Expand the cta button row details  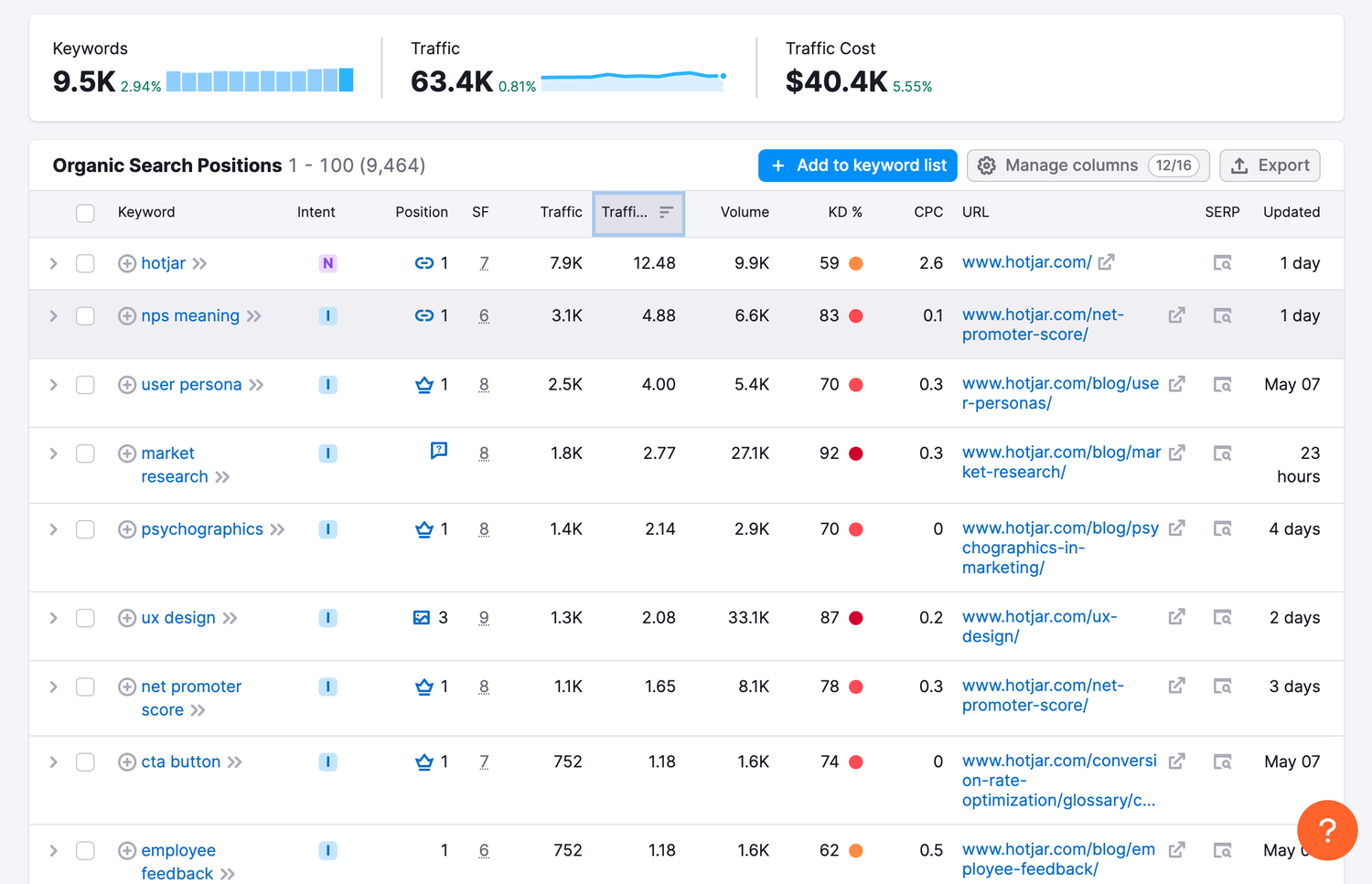pyautogui.click(x=53, y=762)
